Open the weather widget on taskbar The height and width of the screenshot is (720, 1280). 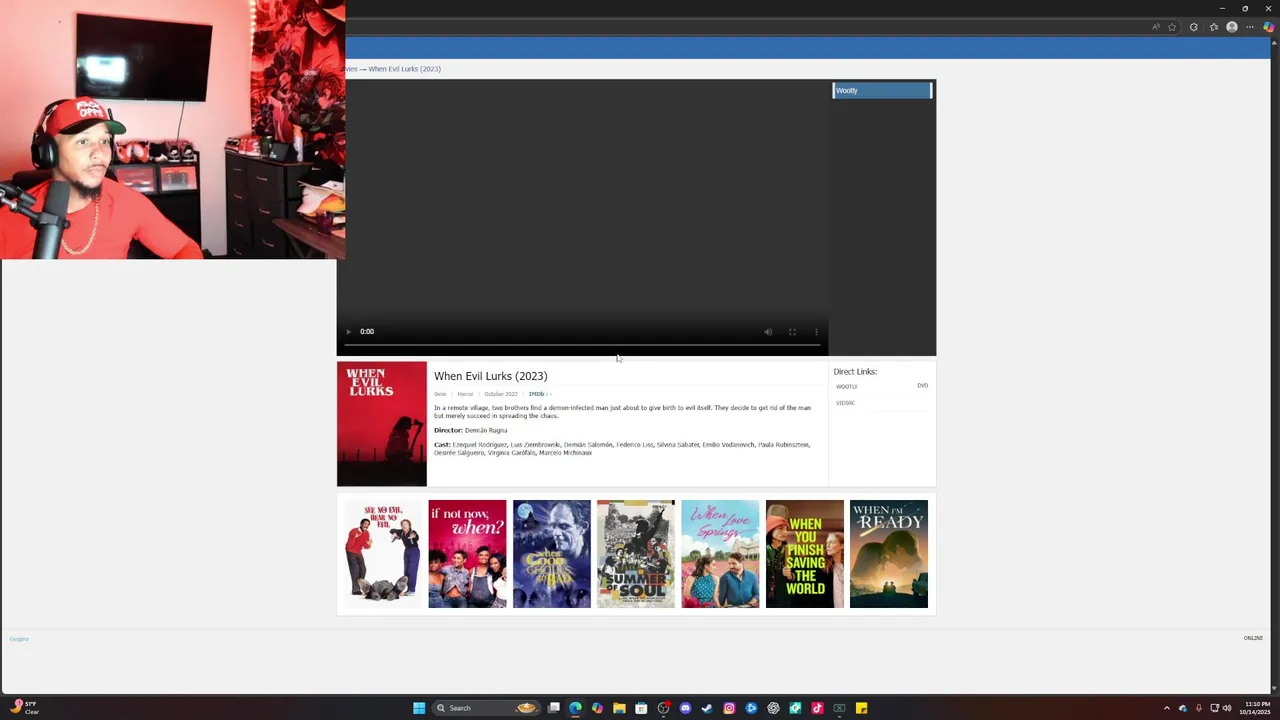(25, 708)
